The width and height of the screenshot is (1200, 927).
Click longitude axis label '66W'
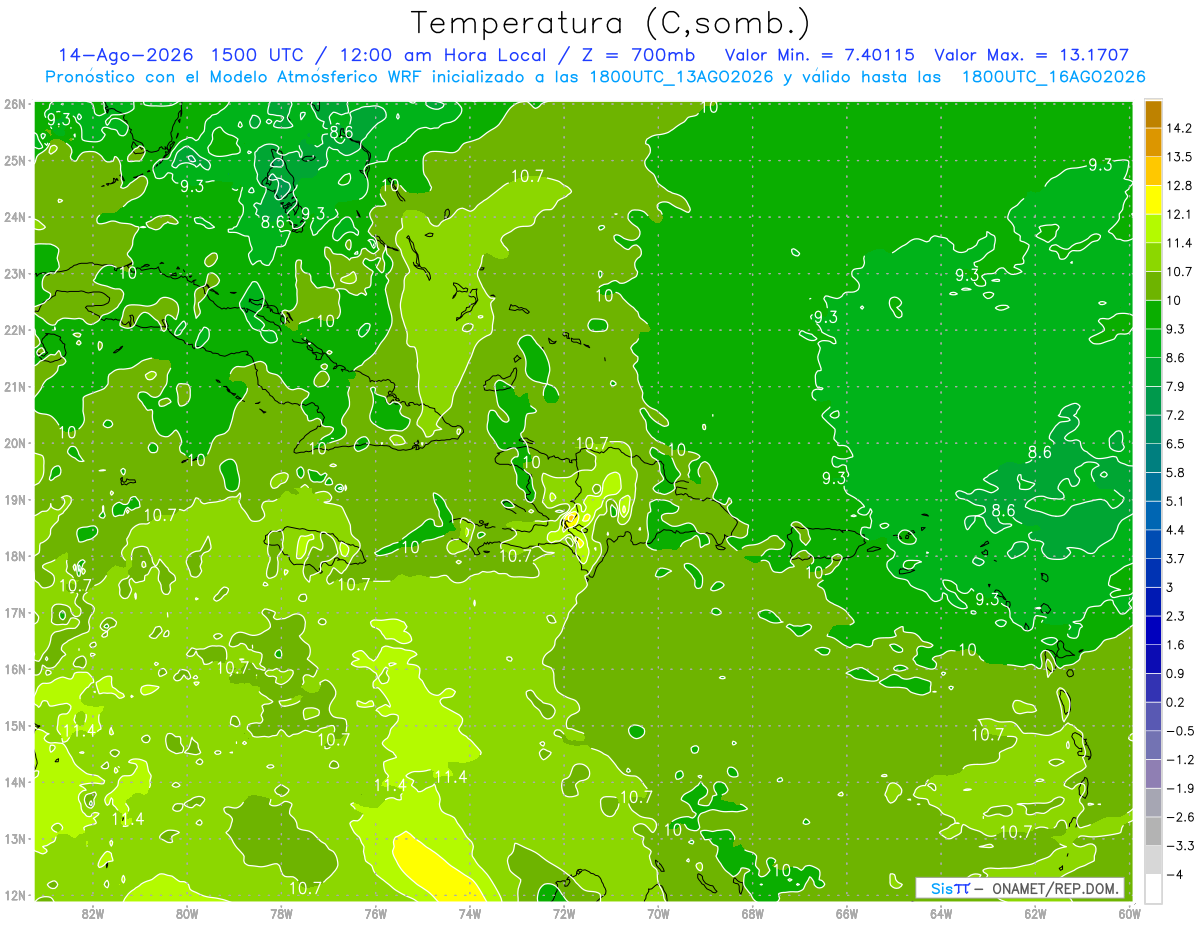point(847,912)
